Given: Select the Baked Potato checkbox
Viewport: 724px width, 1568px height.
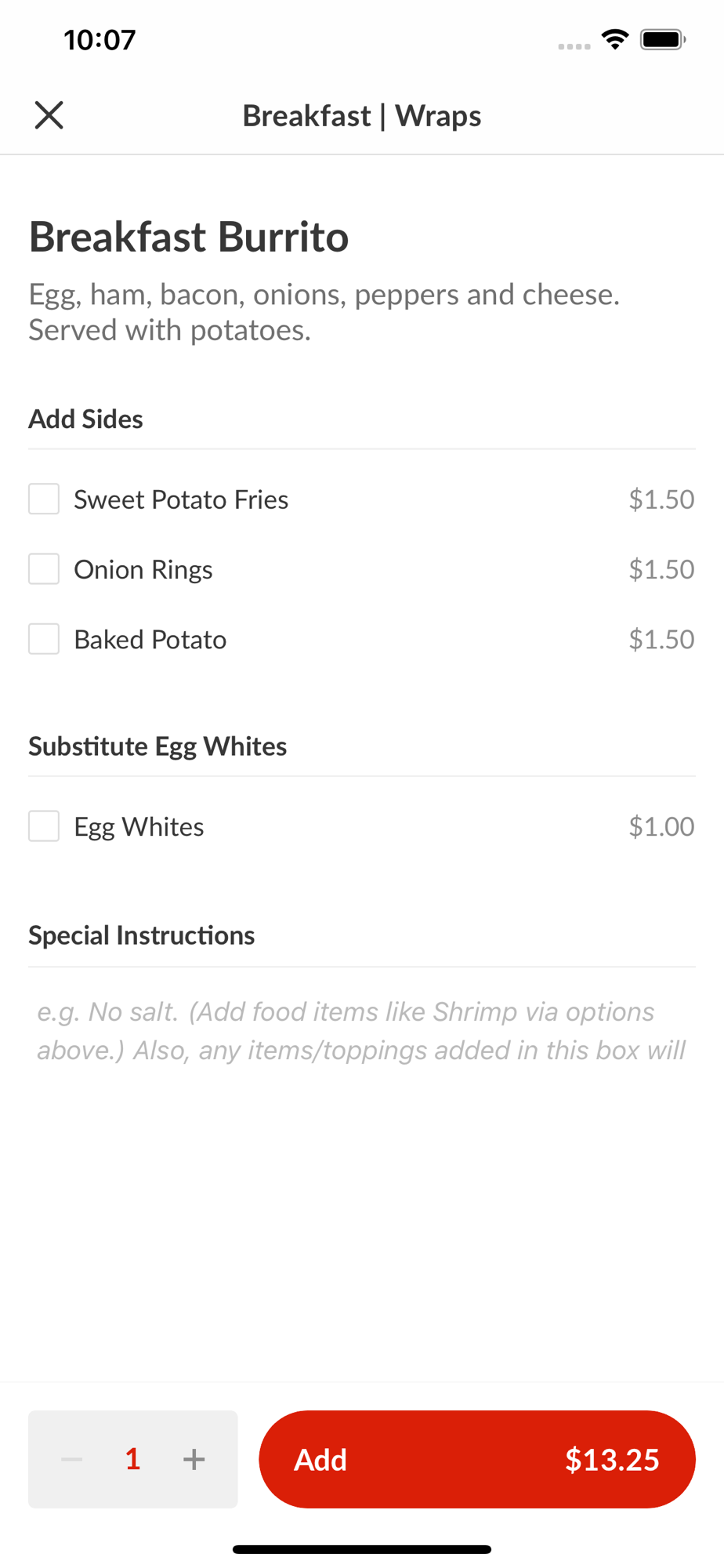Looking at the screenshot, I should click(44, 639).
